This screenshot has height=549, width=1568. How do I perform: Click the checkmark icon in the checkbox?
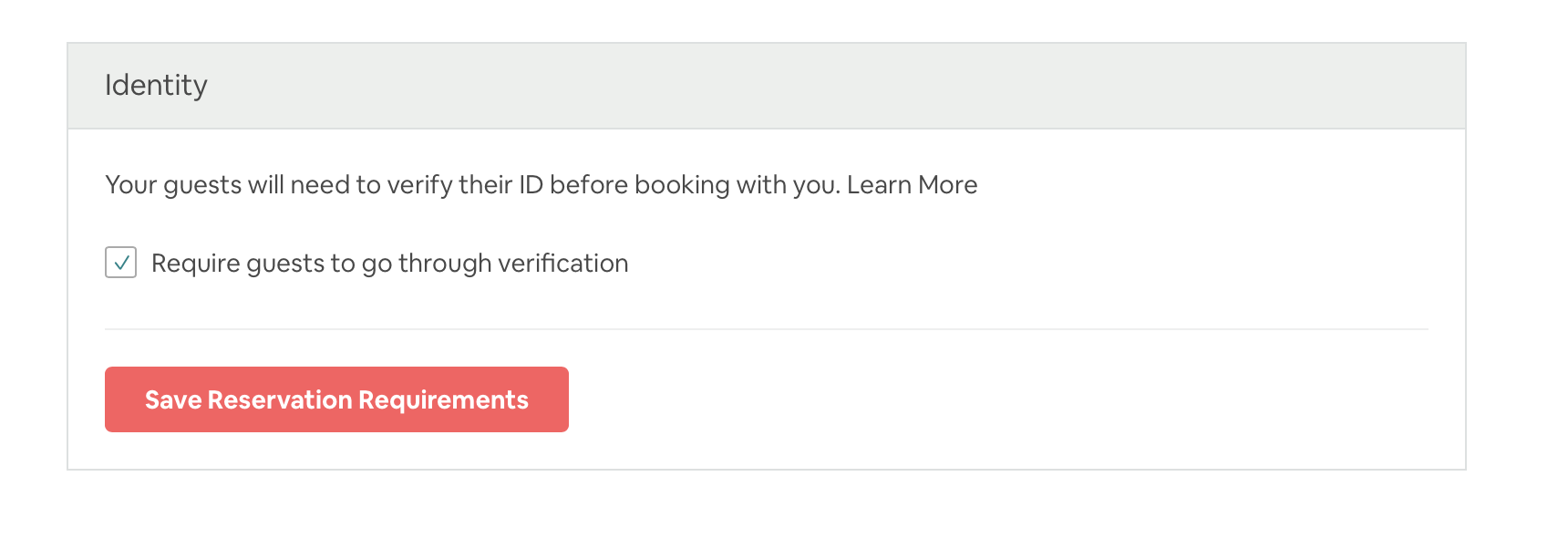pyautogui.click(x=121, y=263)
